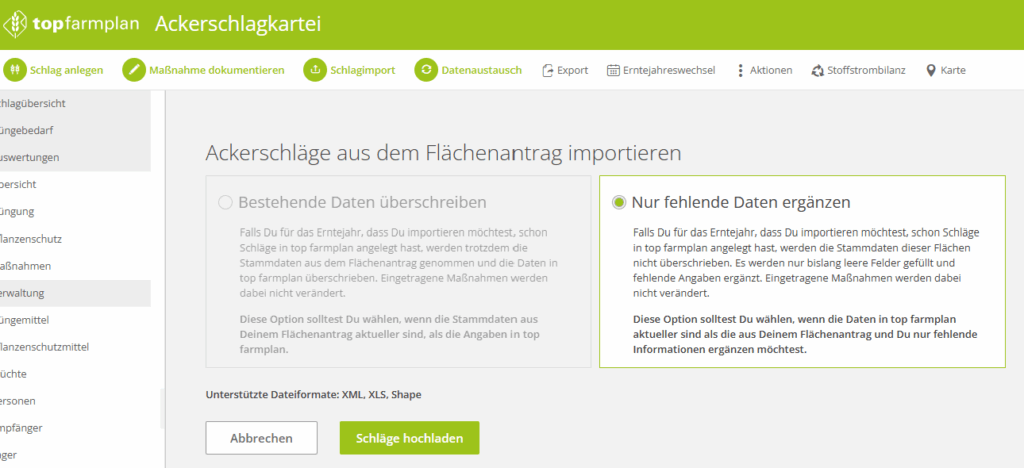
Task: Click the Schlag anlegen green icon
Action: pos(15,70)
